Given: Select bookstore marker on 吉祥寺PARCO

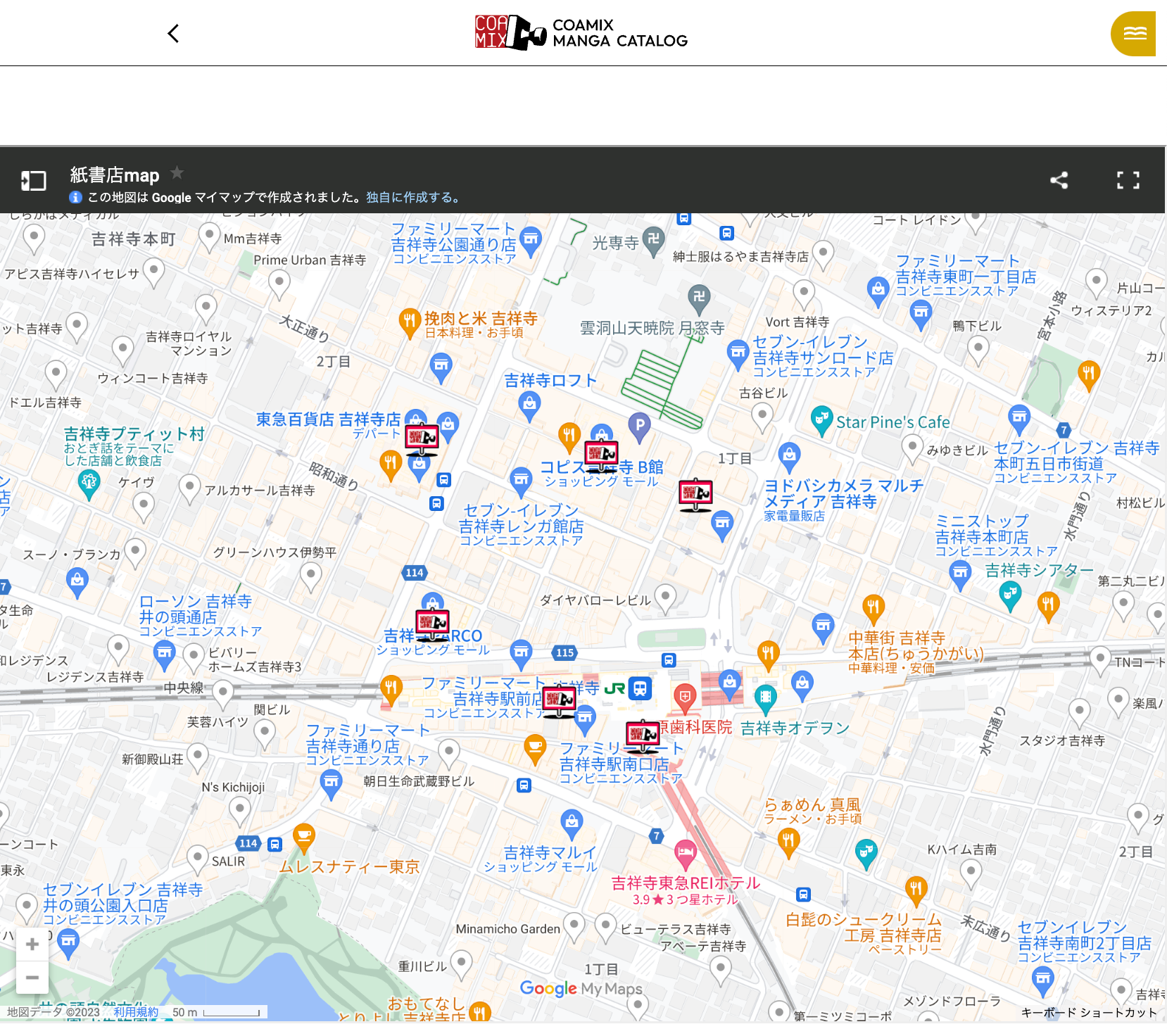Looking at the screenshot, I should point(432,625).
